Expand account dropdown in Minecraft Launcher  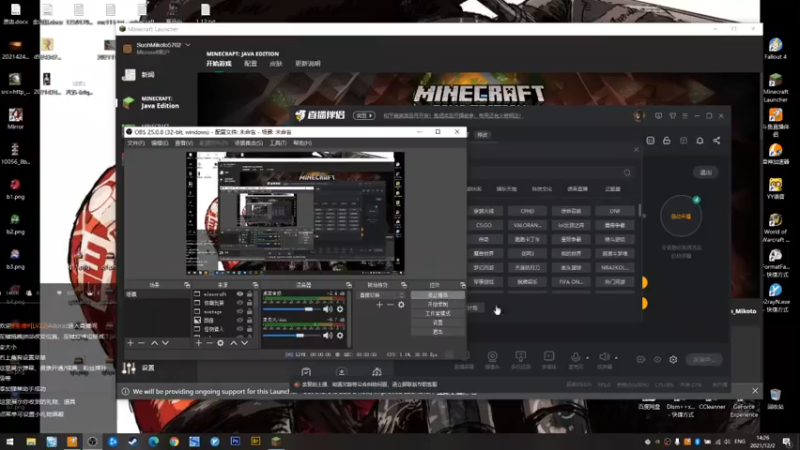coord(188,45)
